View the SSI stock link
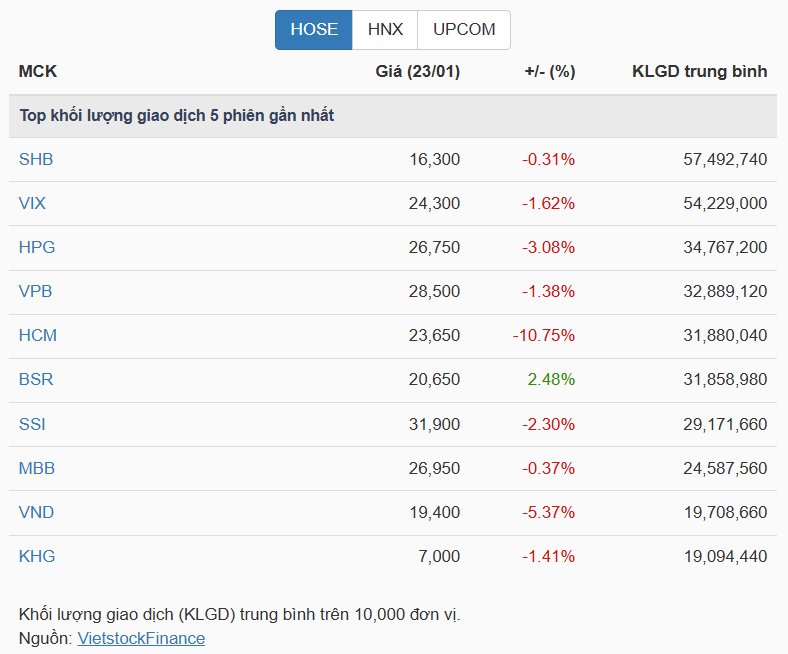 point(33,424)
